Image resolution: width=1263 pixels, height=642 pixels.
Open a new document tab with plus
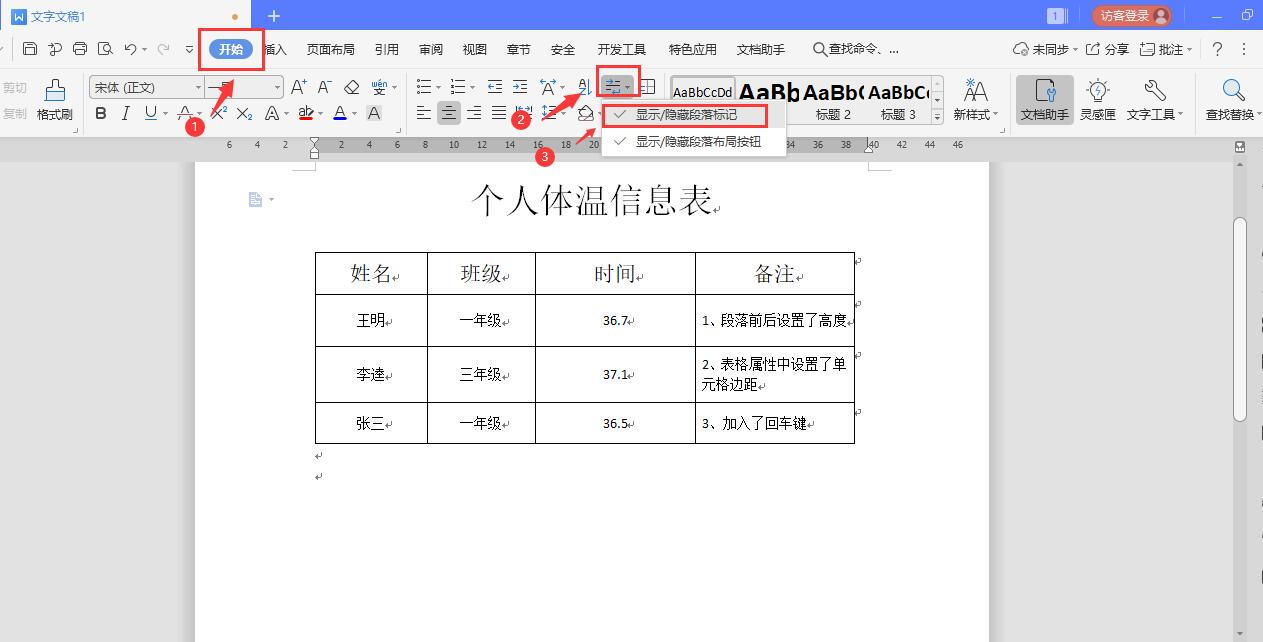(274, 16)
